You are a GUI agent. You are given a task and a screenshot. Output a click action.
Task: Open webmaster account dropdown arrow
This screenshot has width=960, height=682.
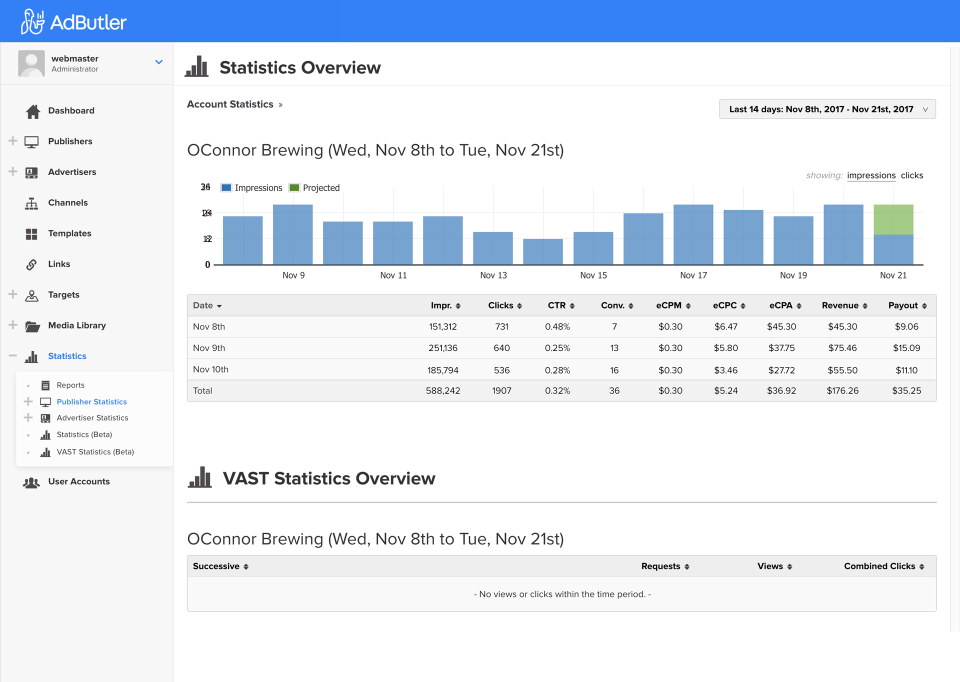point(158,62)
